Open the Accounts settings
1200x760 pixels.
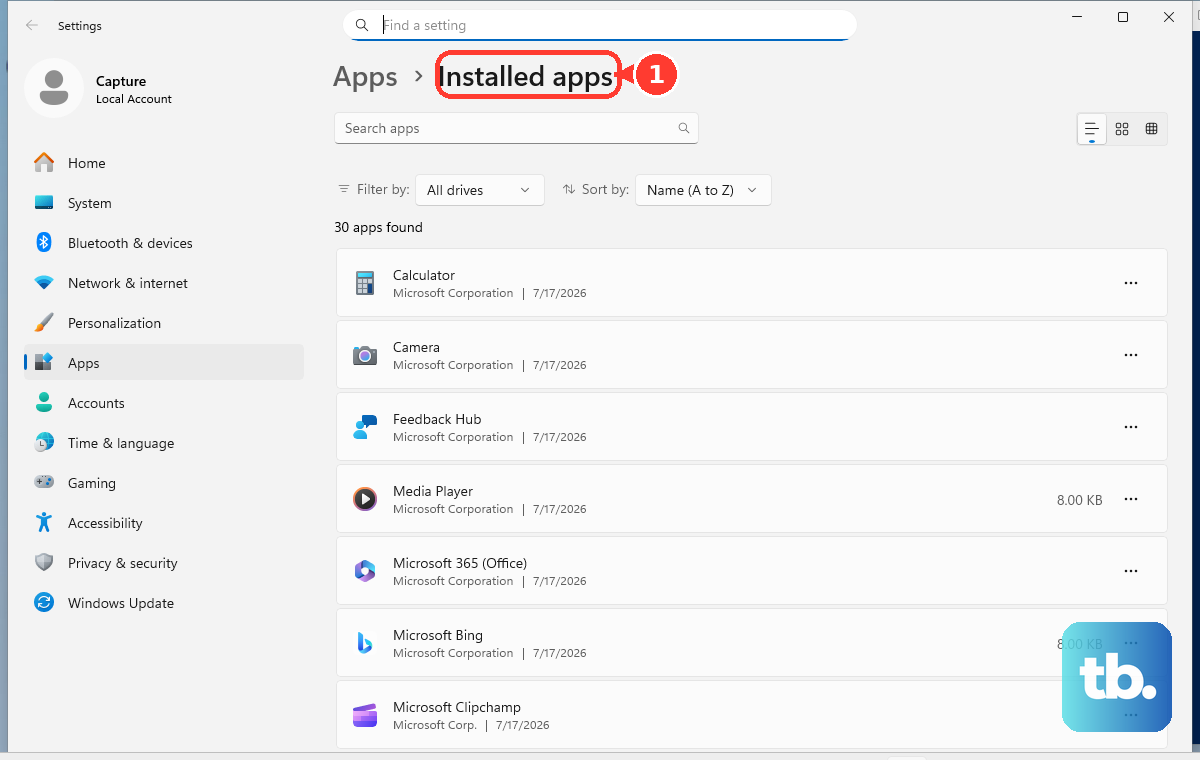point(164,403)
